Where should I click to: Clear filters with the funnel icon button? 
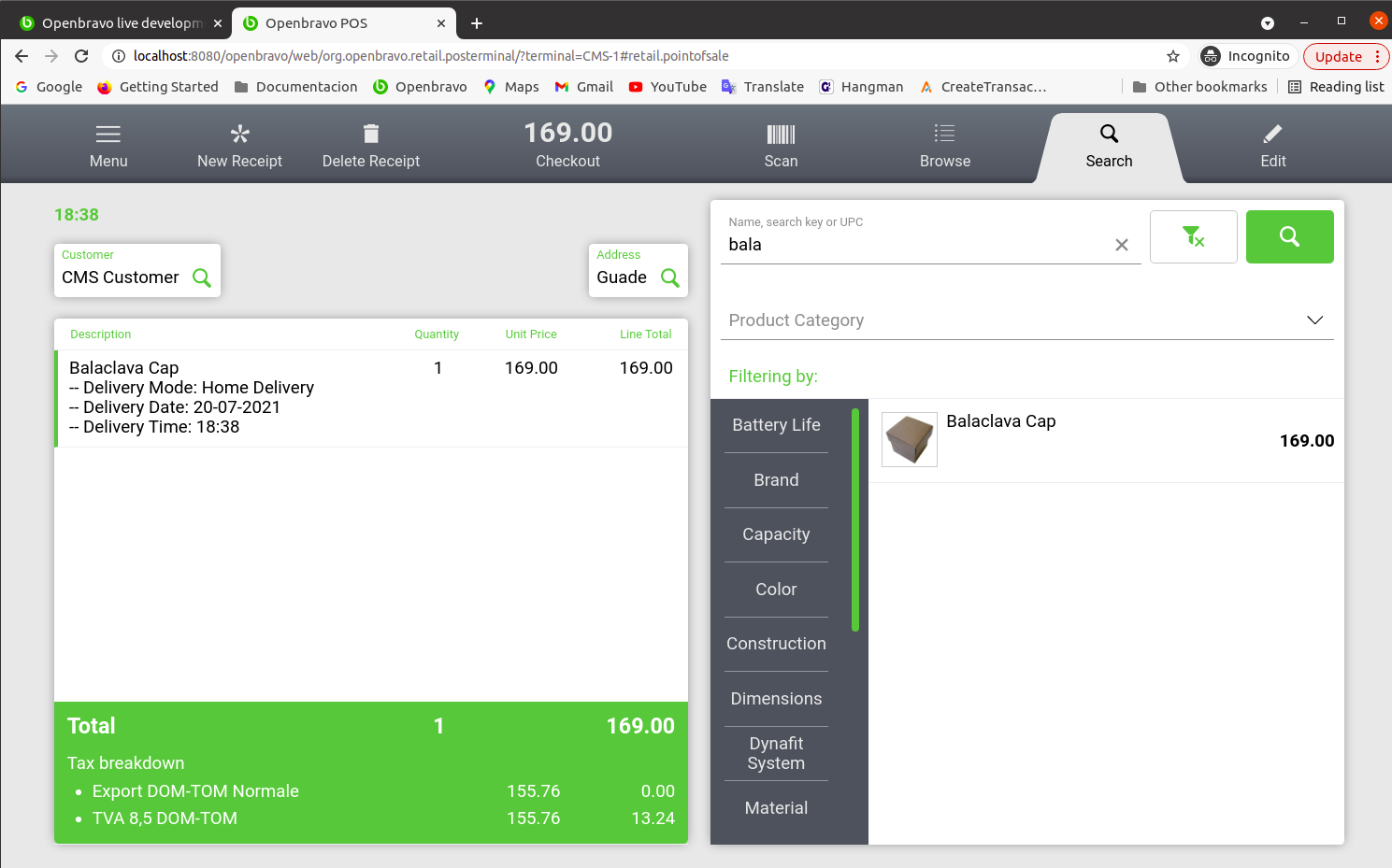pyautogui.click(x=1193, y=237)
